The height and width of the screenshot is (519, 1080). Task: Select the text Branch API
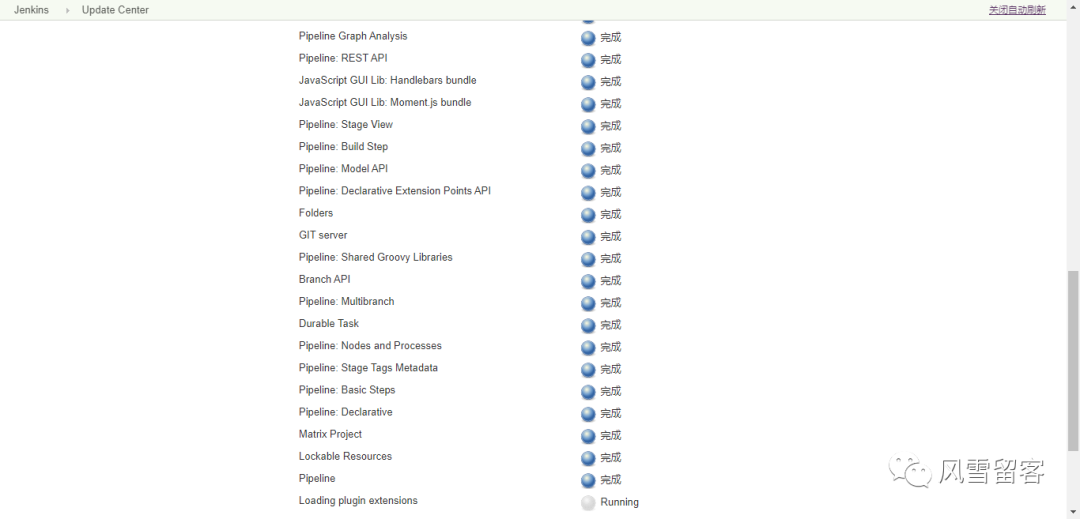pos(324,279)
